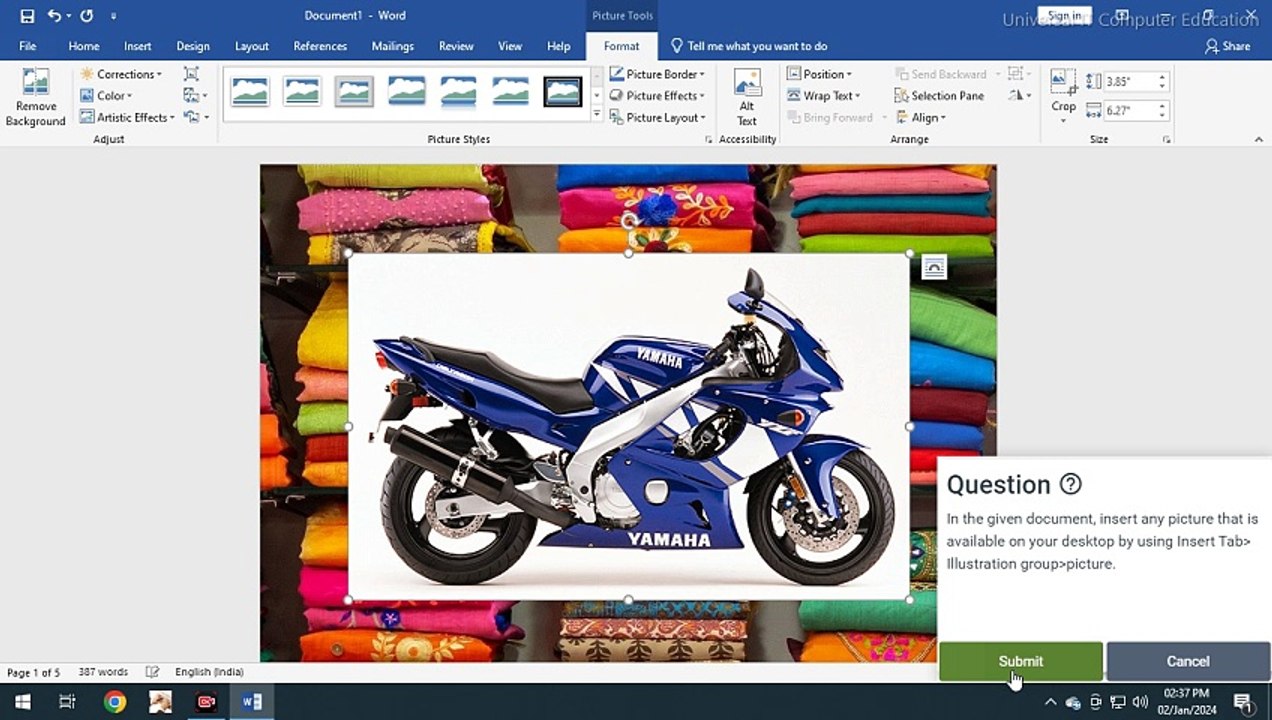Click the help icon next to Question
The height and width of the screenshot is (720, 1272).
[1070, 484]
